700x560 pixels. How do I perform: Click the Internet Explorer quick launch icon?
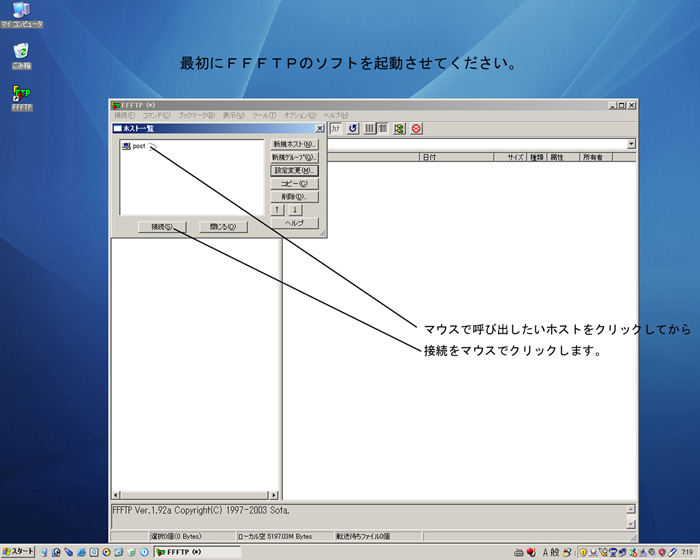click(x=82, y=552)
